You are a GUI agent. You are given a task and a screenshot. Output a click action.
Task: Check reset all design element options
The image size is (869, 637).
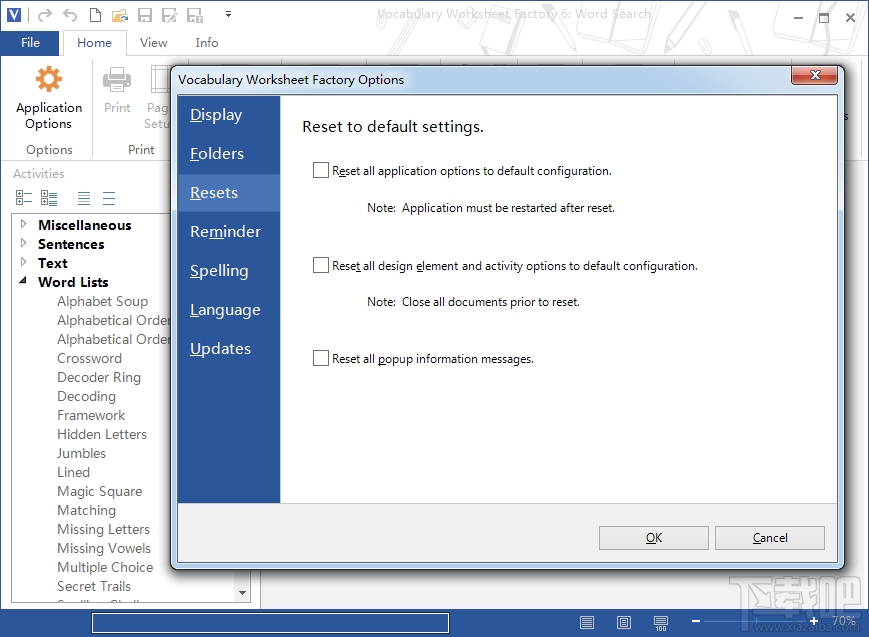pyautogui.click(x=321, y=265)
